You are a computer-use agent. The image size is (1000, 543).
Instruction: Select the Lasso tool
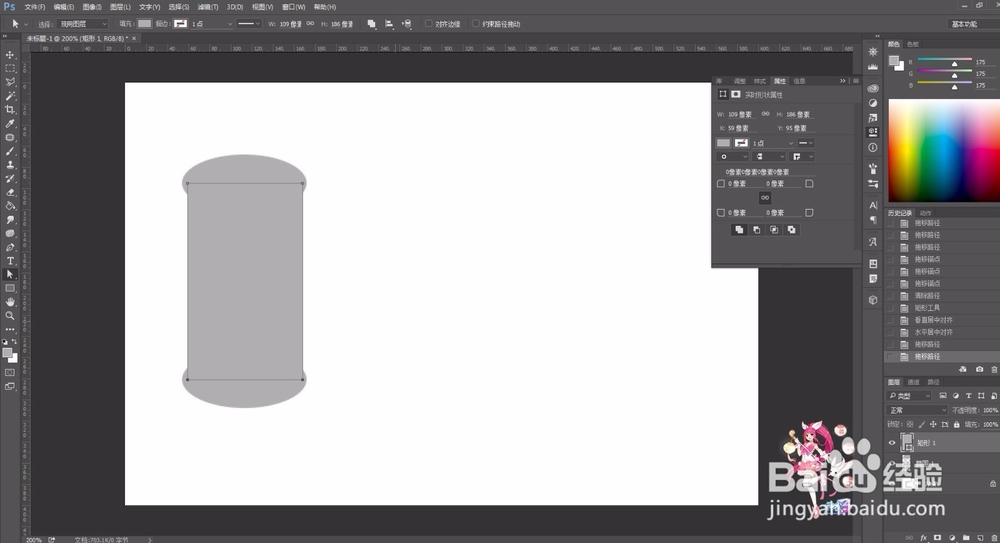tap(10, 82)
